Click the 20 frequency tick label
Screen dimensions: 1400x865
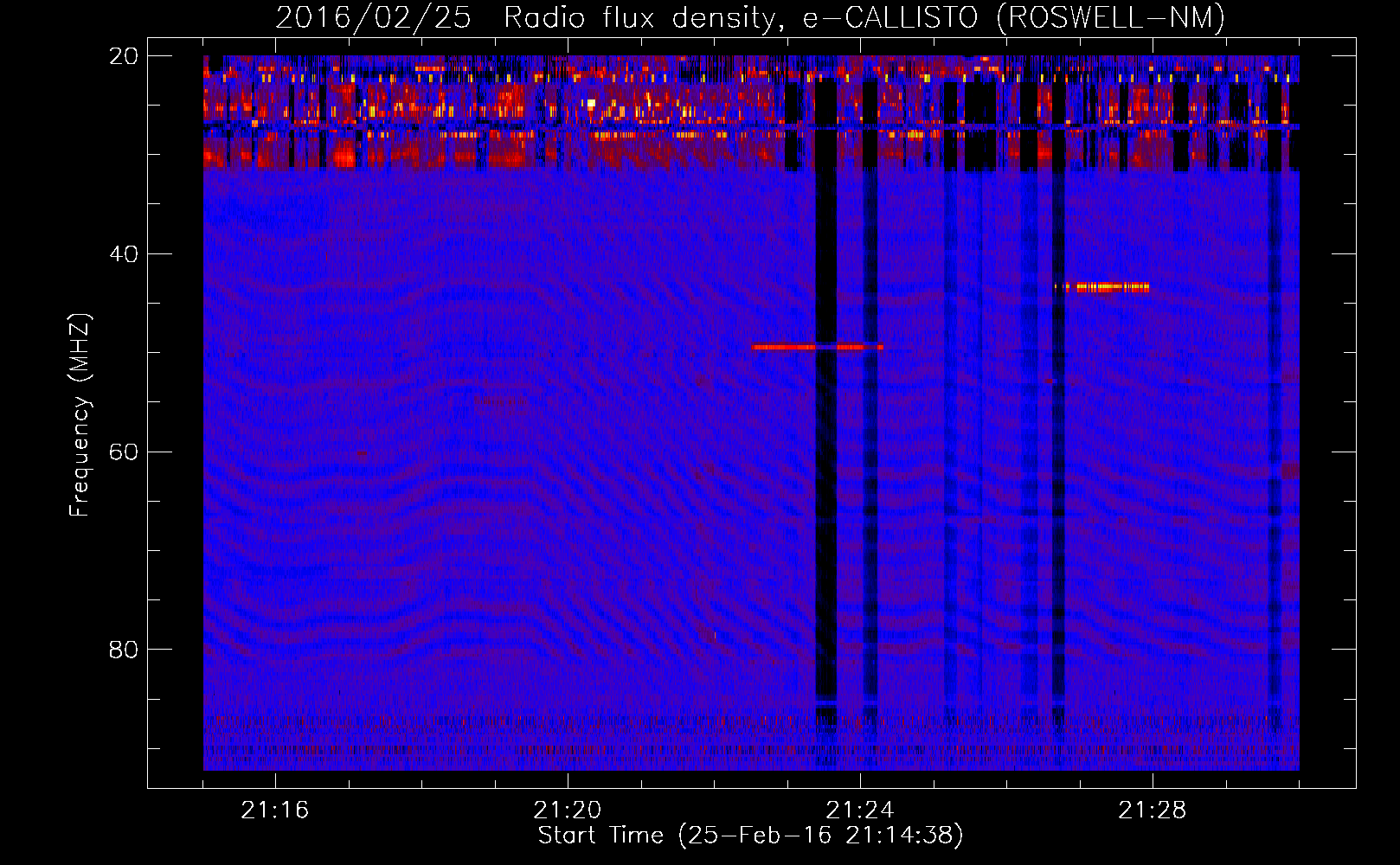pos(124,56)
